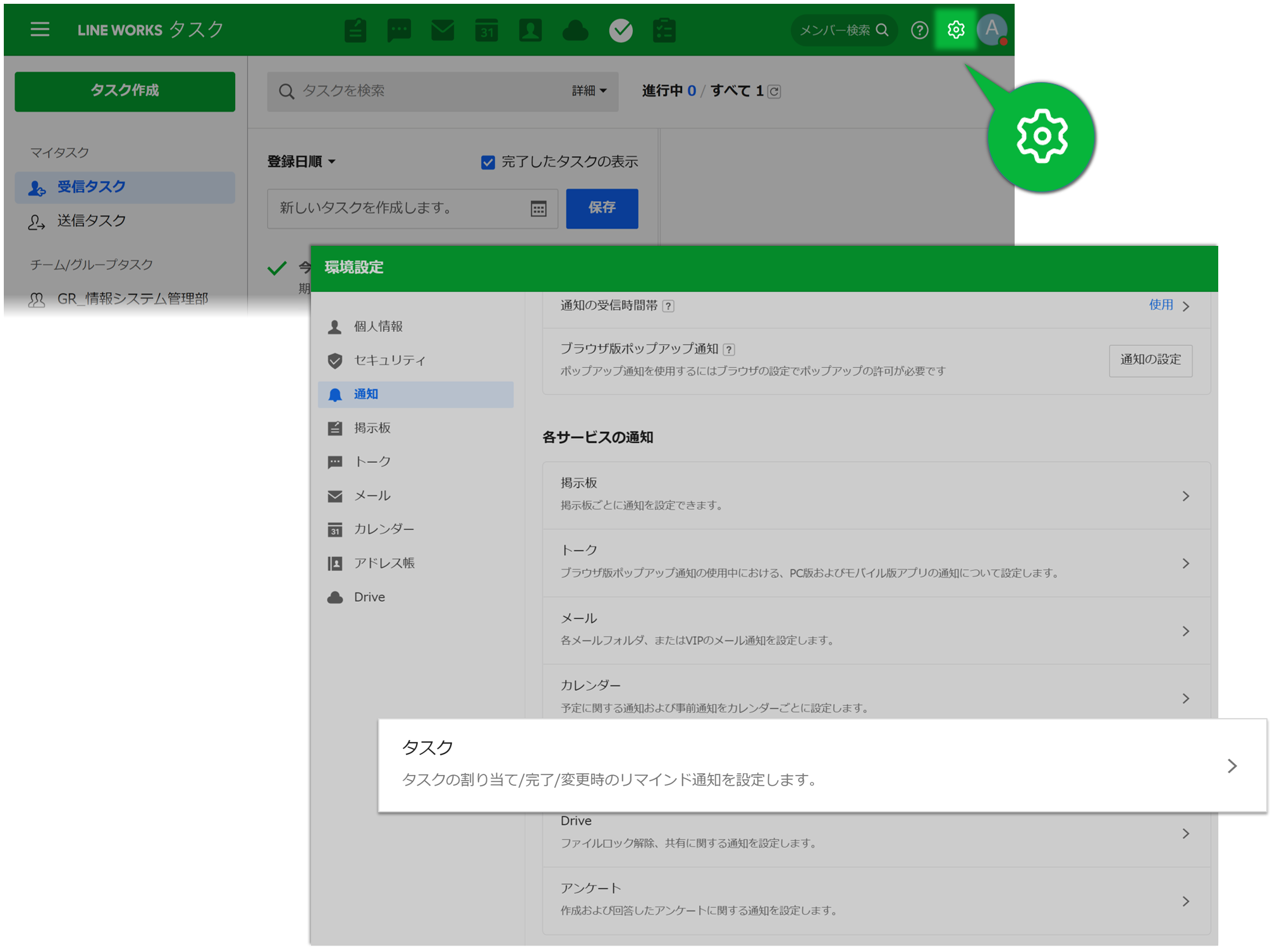Open the Calendar icon in header
This screenshot has height=952, width=1277.
(x=486, y=30)
